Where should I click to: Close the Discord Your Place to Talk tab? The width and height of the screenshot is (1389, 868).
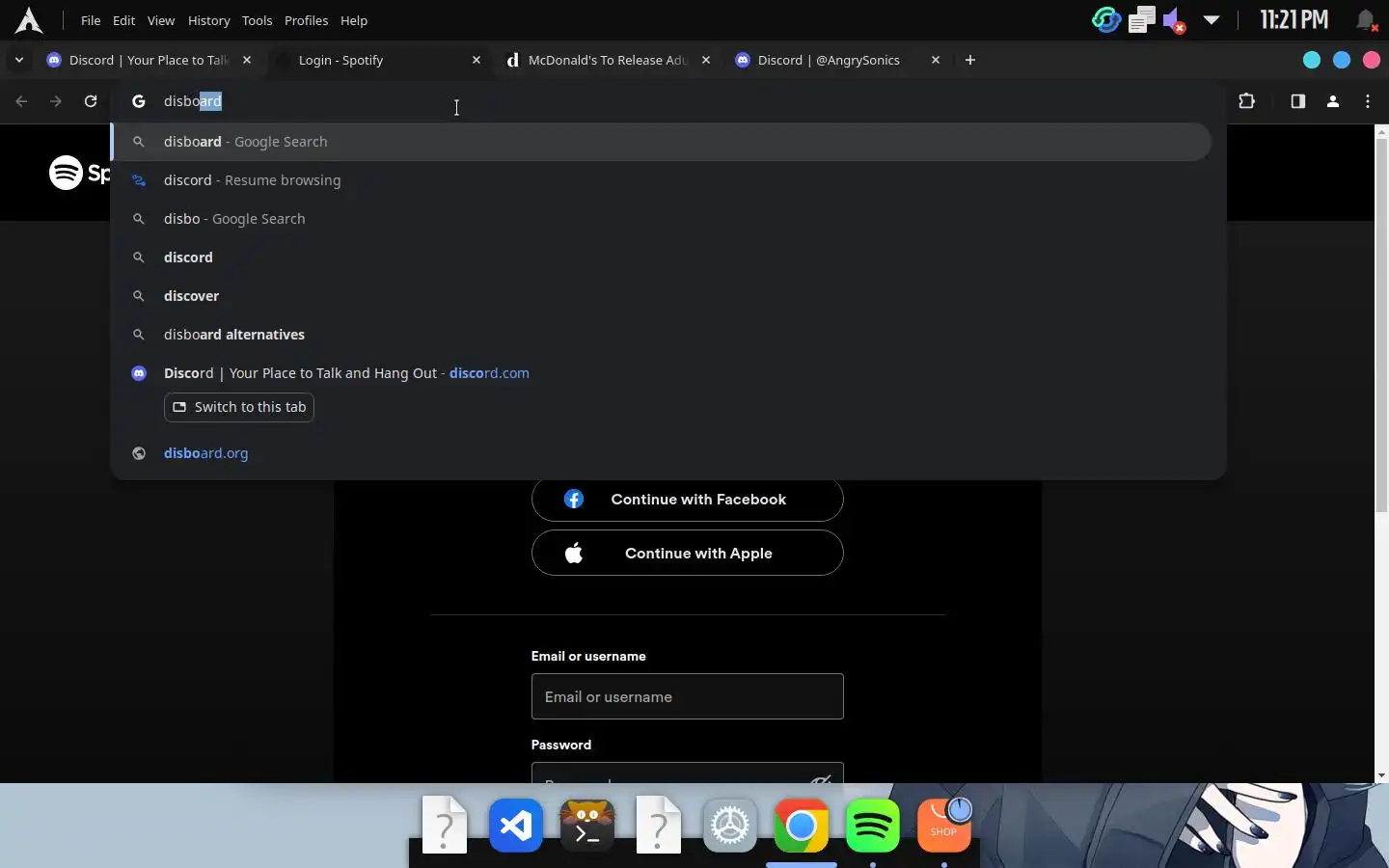tap(247, 60)
